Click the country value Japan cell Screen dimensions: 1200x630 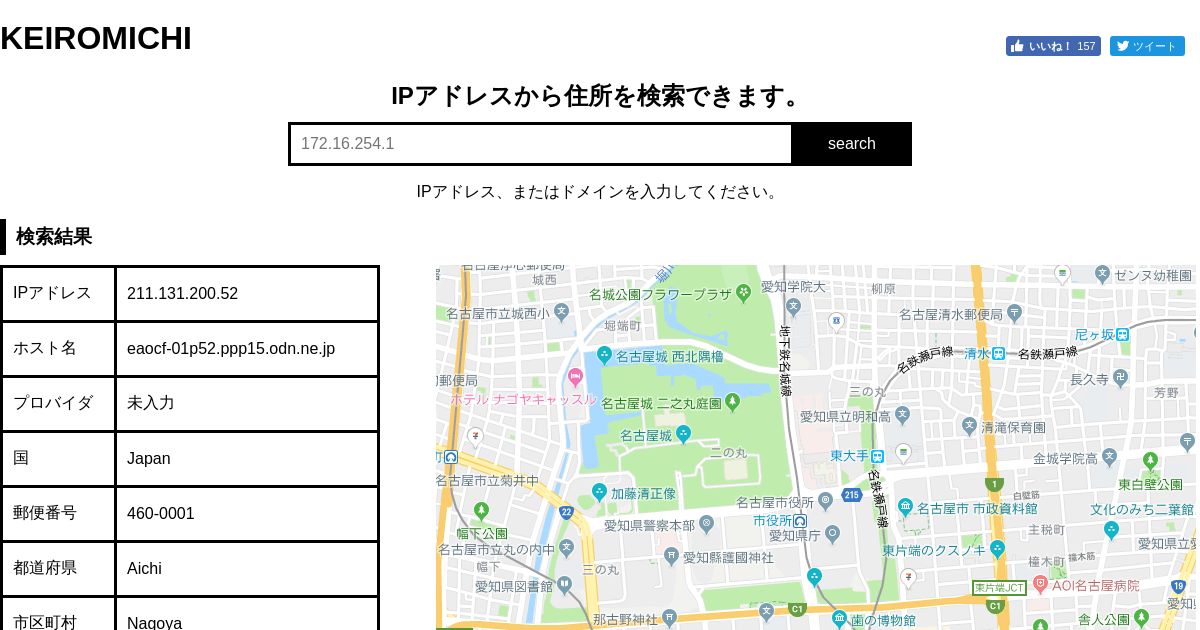(x=247, y=459)
